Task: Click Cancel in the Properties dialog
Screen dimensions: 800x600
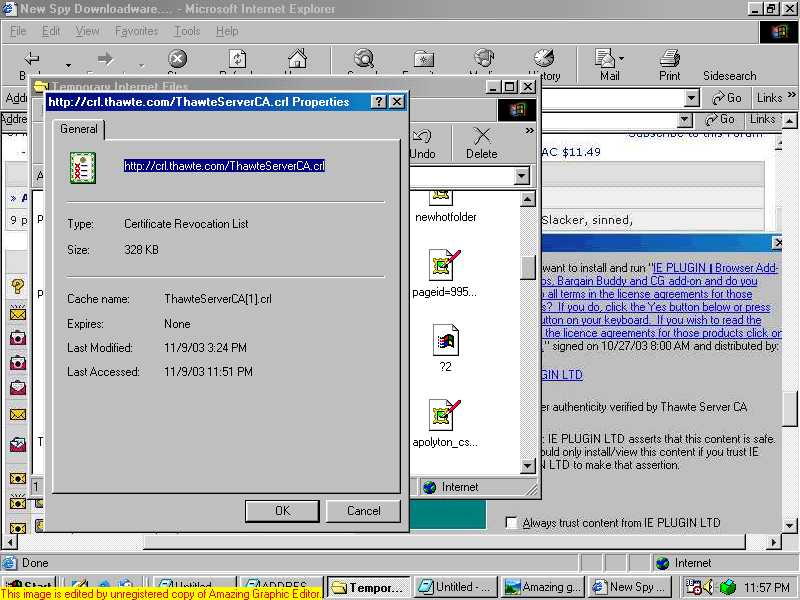Action: click(363, 511)
